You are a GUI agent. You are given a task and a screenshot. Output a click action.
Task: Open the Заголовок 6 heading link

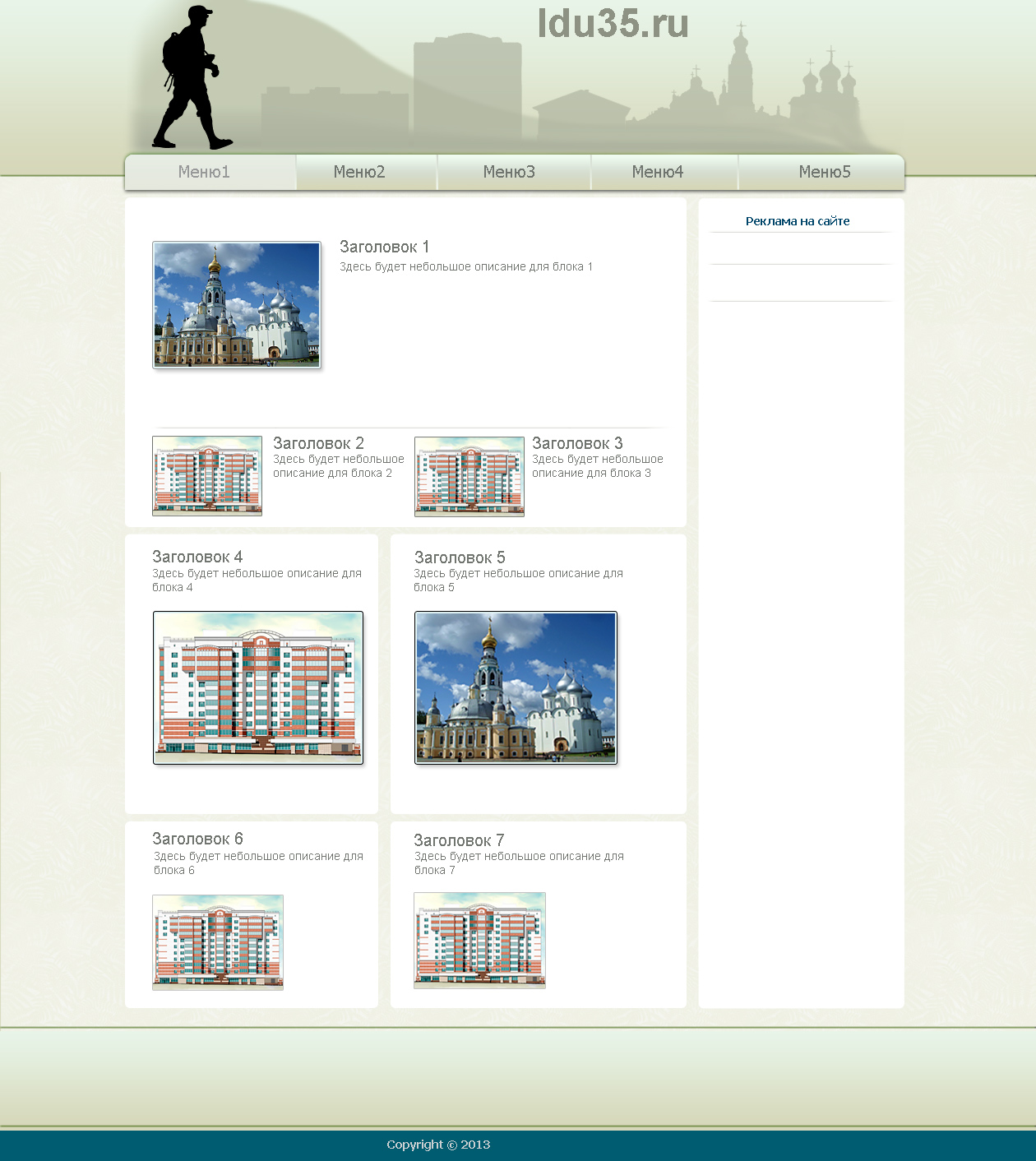tap(197, 839)
